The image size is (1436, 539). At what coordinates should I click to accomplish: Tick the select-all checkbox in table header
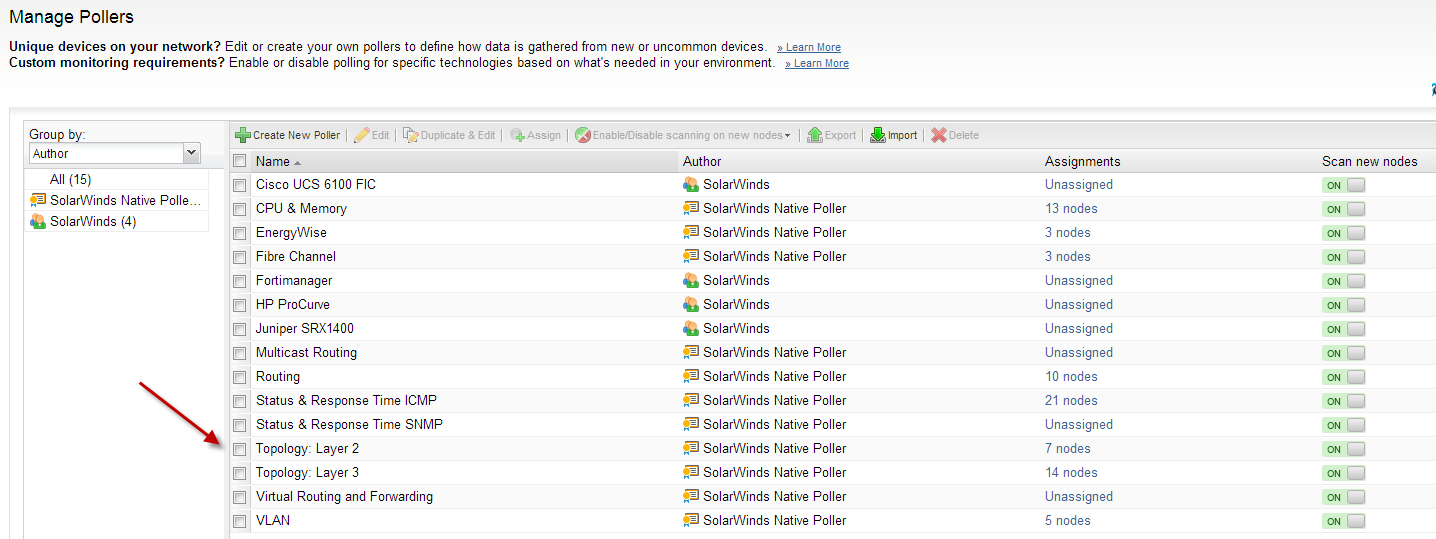(x=239, y=161)
